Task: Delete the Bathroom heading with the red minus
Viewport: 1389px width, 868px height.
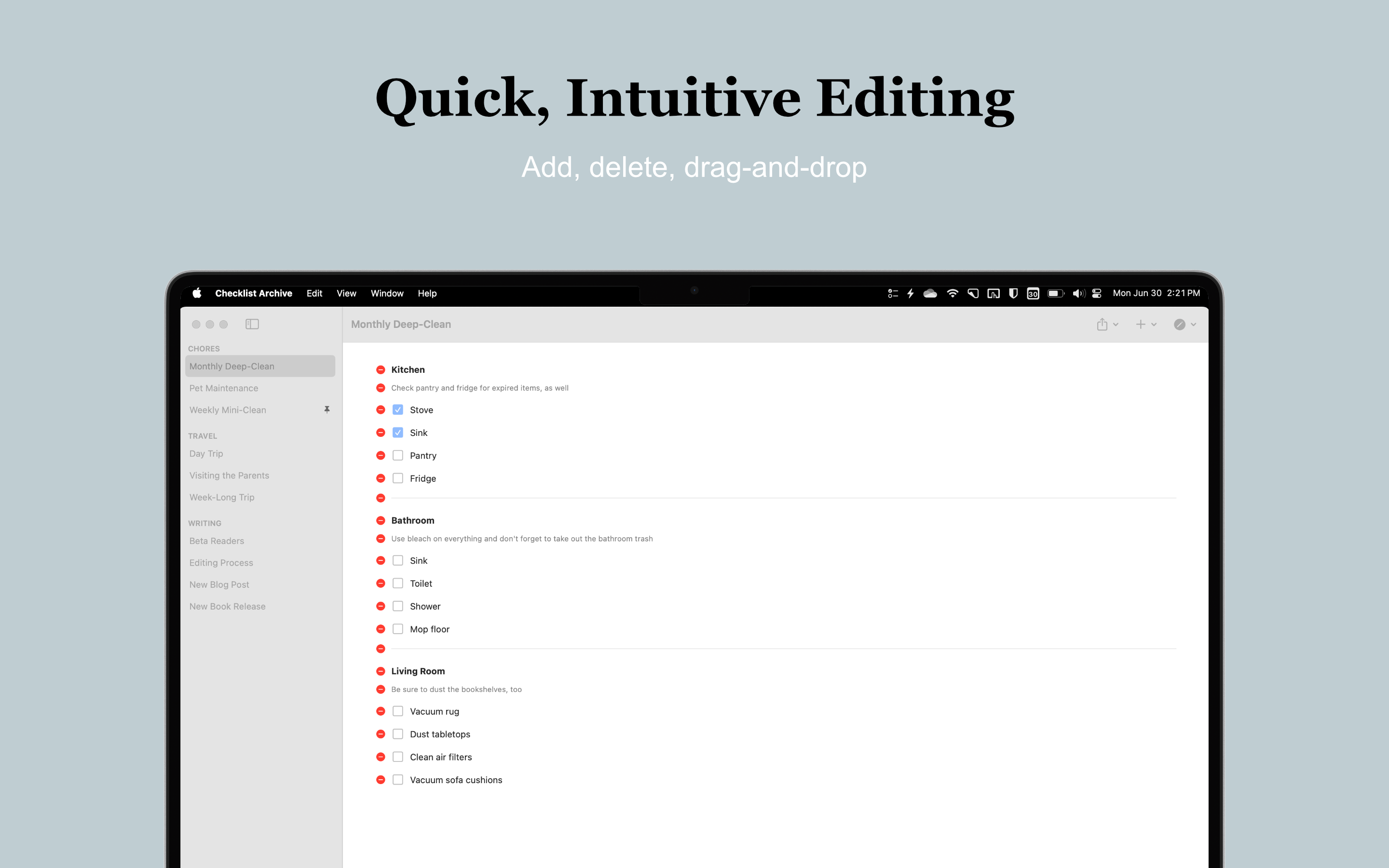Action: pos(381,520)
